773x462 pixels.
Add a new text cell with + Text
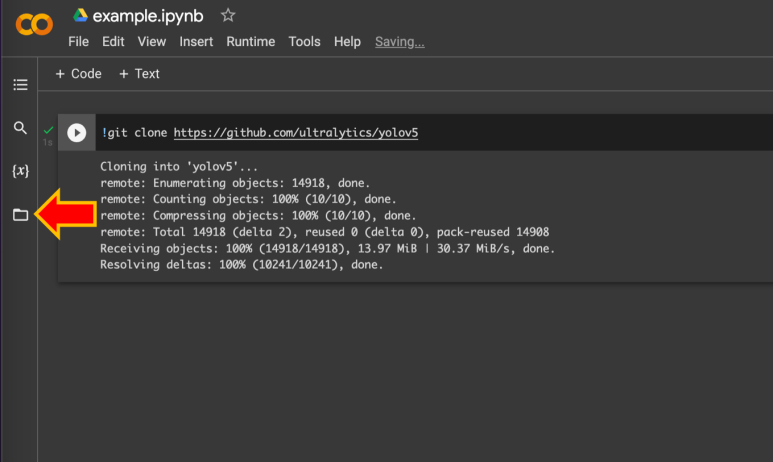(x=139, y=74)
